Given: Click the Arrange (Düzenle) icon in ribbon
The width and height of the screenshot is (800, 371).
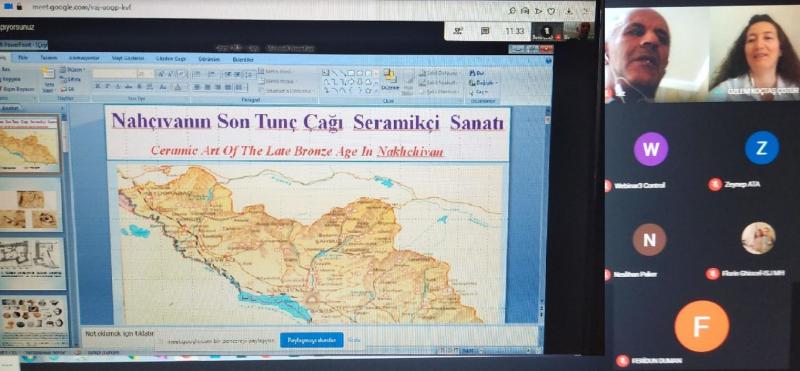Looking at the screenshot, I should 390,80.
